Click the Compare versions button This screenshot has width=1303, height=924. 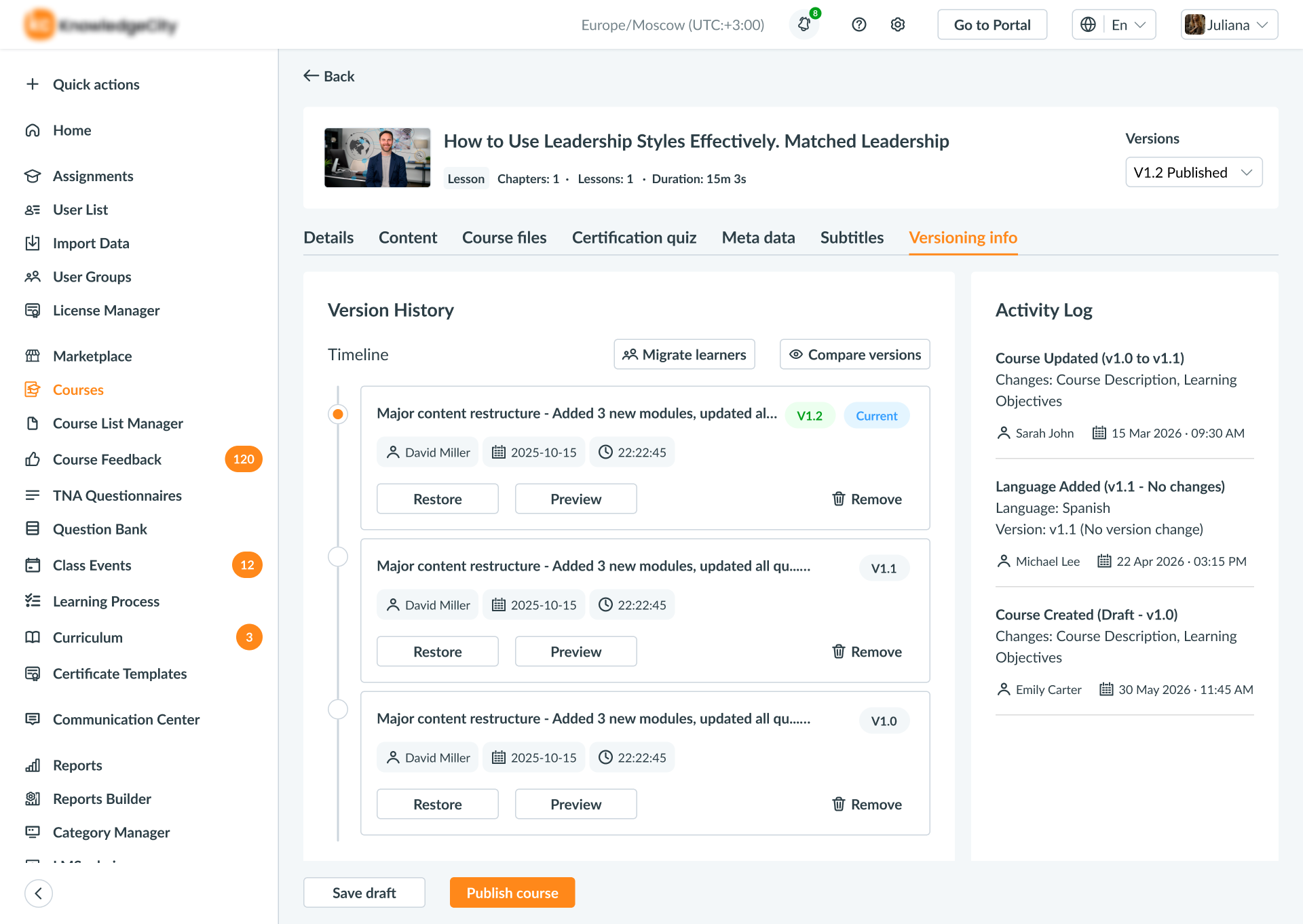(x=854, y=354)
